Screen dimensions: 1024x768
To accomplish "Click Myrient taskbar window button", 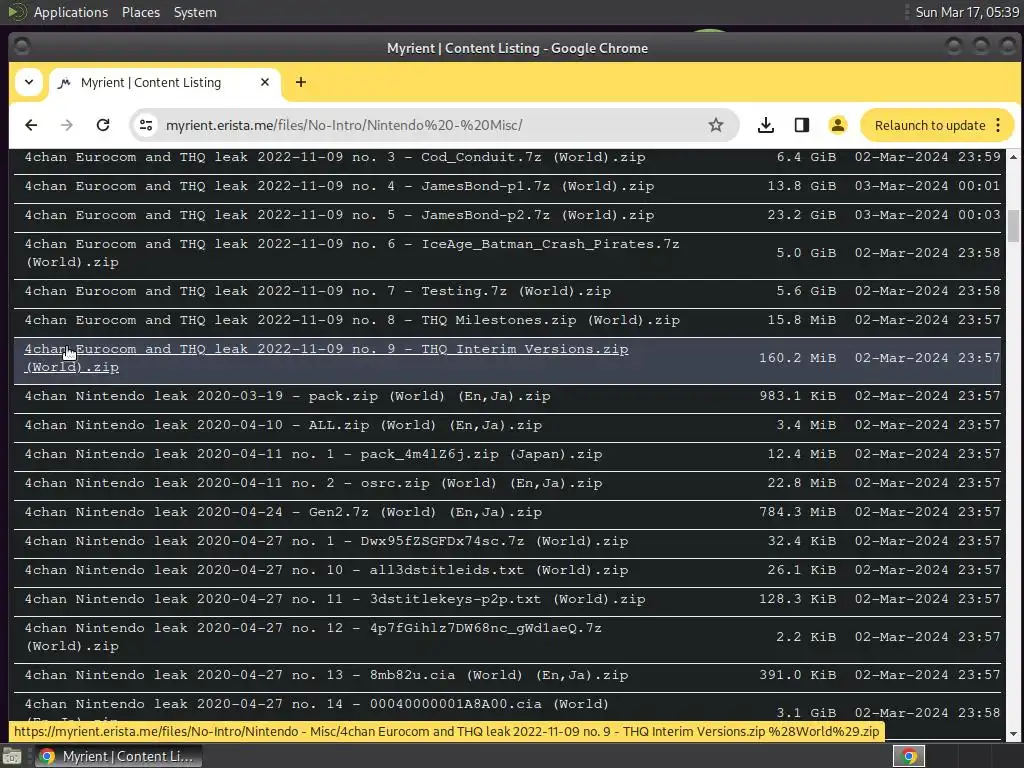I will click(119, 756).
